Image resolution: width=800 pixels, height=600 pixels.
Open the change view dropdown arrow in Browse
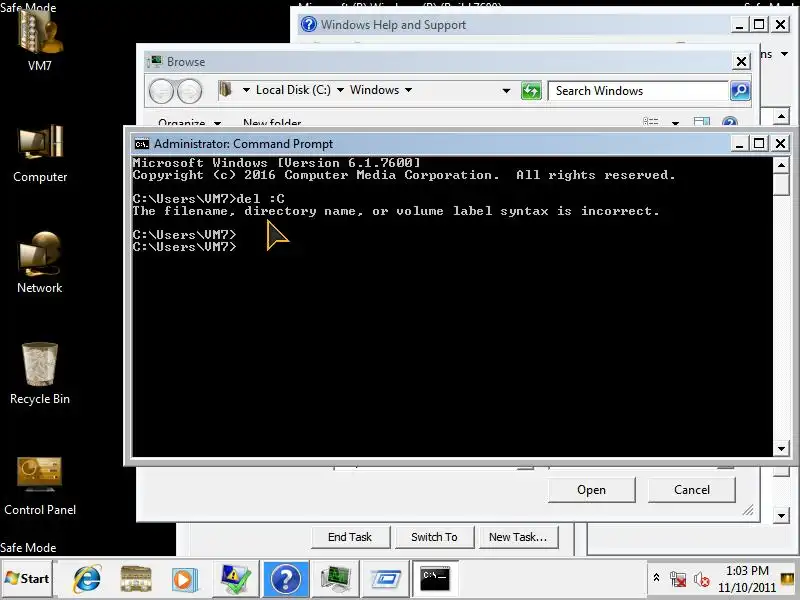[x=675, y=122]
